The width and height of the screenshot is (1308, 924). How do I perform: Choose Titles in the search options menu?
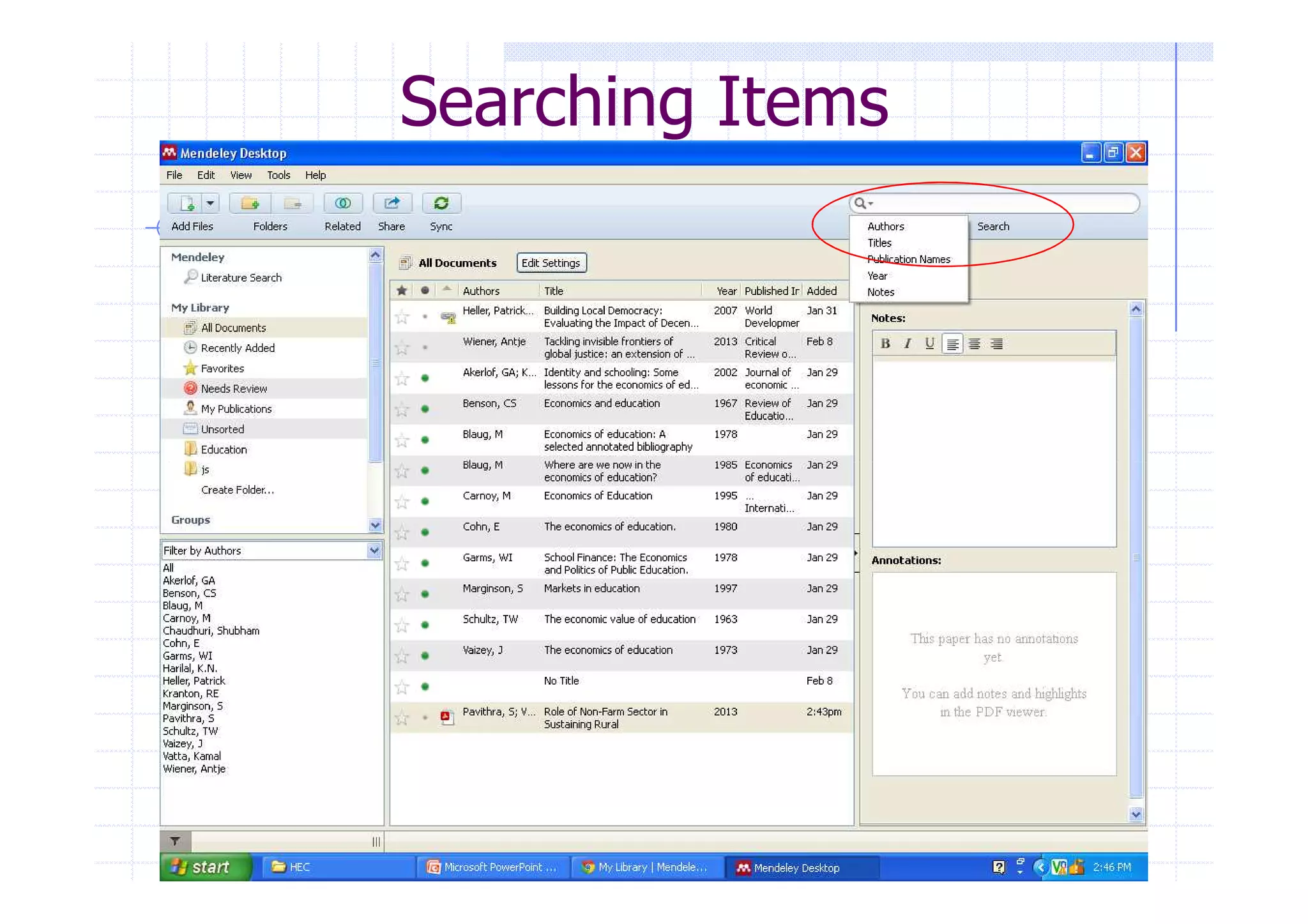point(879,243)
